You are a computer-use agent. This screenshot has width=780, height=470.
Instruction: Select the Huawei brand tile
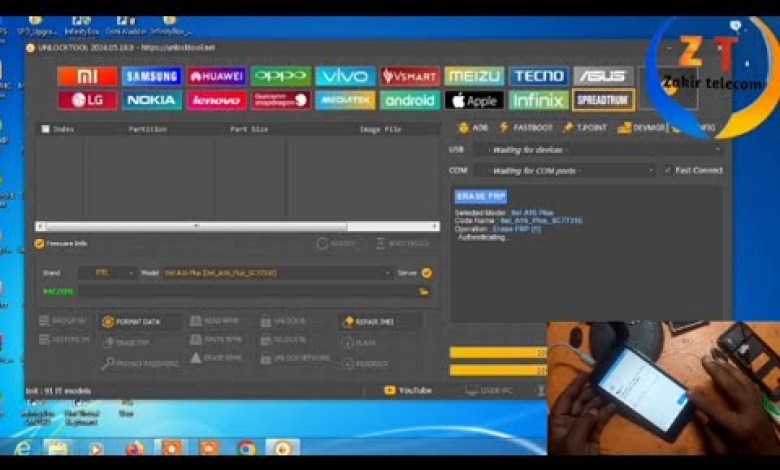(x=216, y=77)
